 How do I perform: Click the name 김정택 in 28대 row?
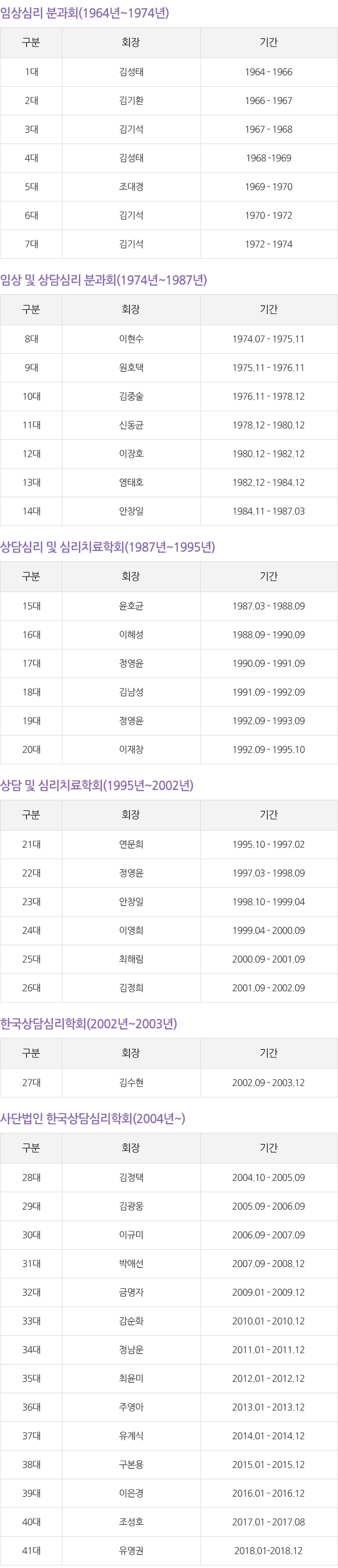[131, 1177]
